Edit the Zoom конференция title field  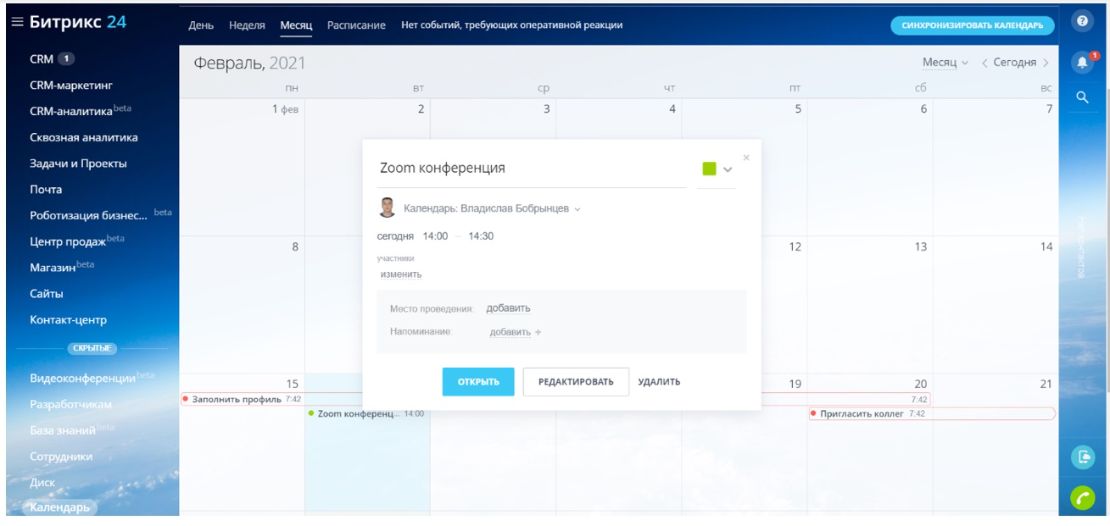(x=532, y=168)
